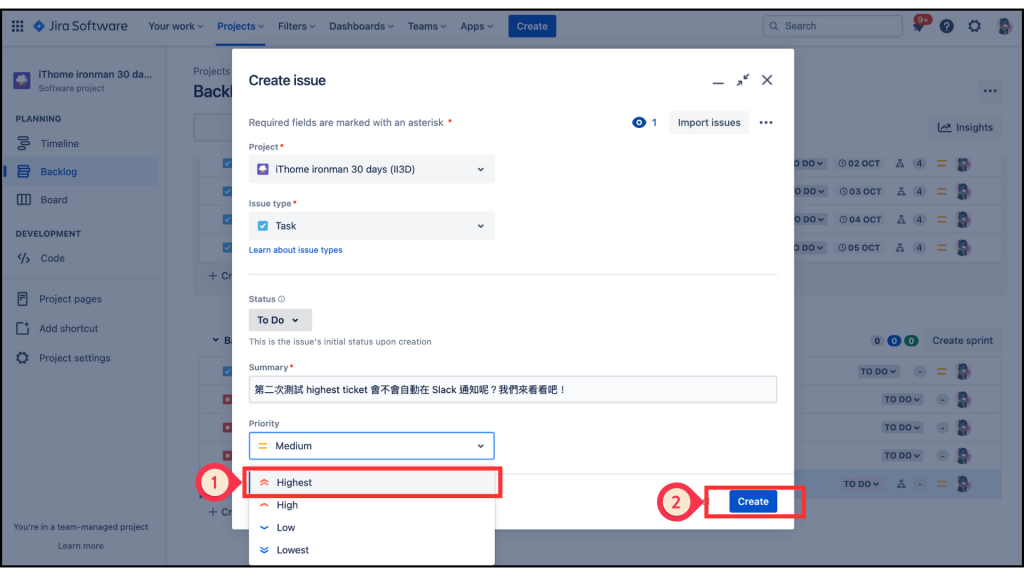Select Highest priority option
The height and width of the screenshot is (576, 1024).
coord(372,483)
